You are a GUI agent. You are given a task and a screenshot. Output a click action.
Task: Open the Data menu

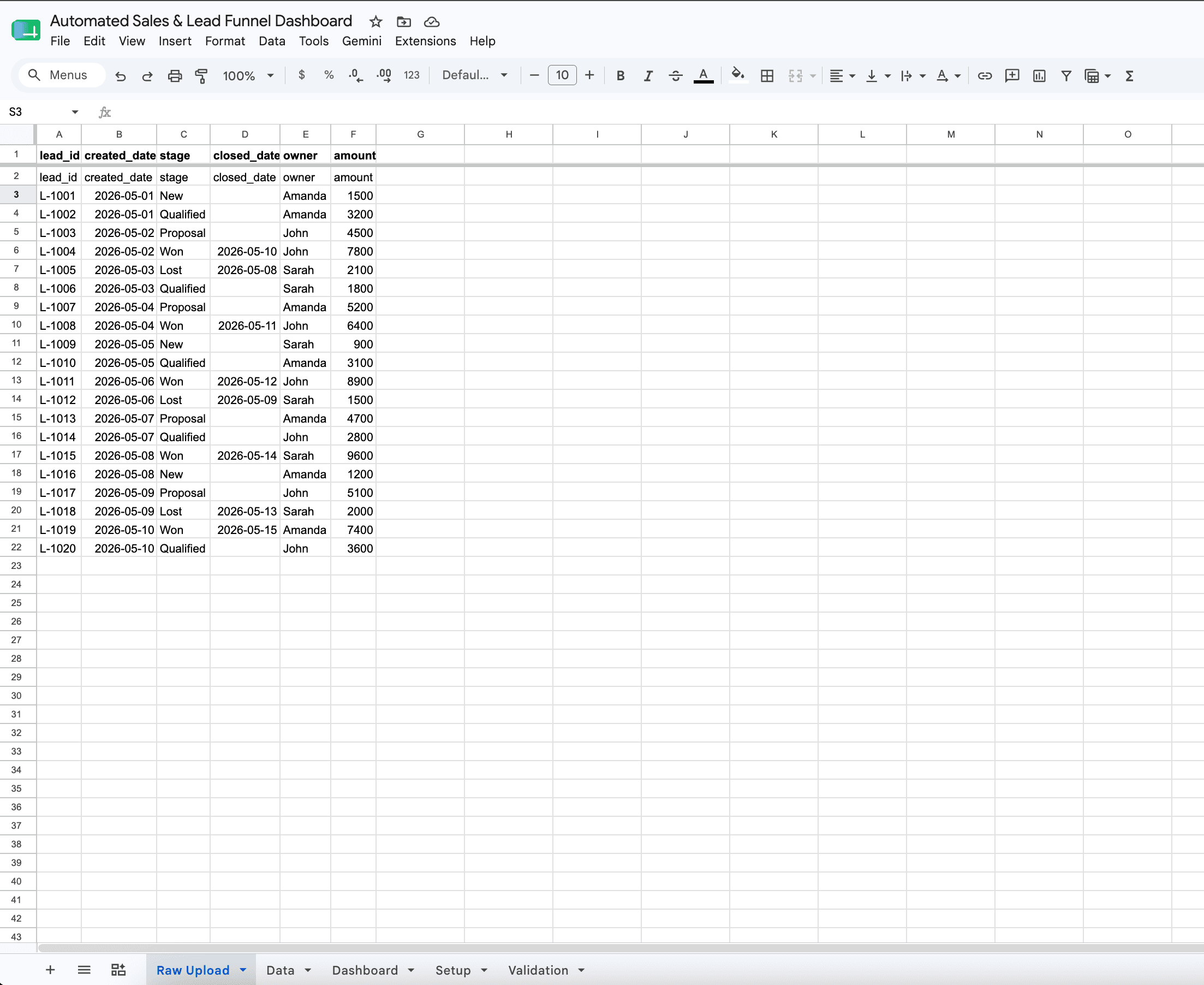tap(272, 41)
